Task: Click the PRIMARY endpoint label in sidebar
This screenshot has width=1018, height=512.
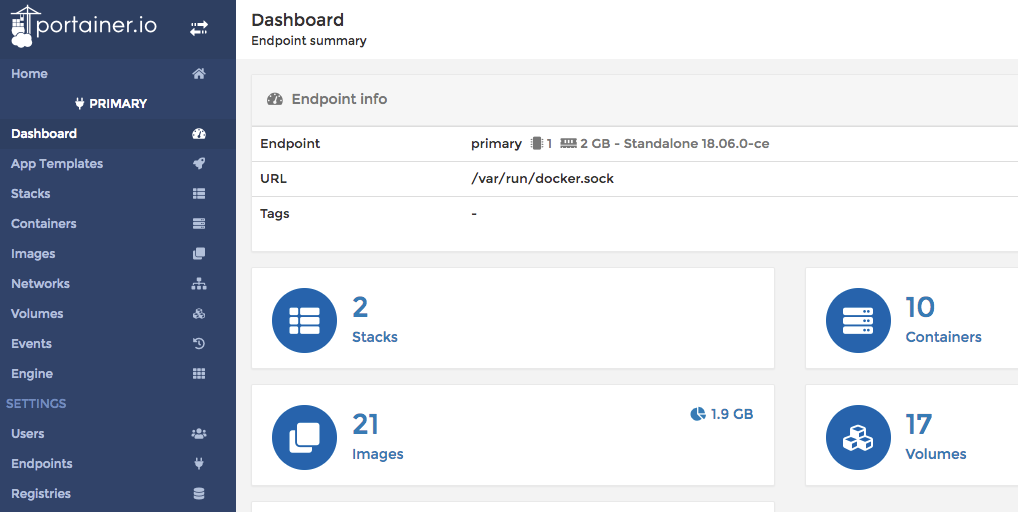Action: (x=118, y=104)
